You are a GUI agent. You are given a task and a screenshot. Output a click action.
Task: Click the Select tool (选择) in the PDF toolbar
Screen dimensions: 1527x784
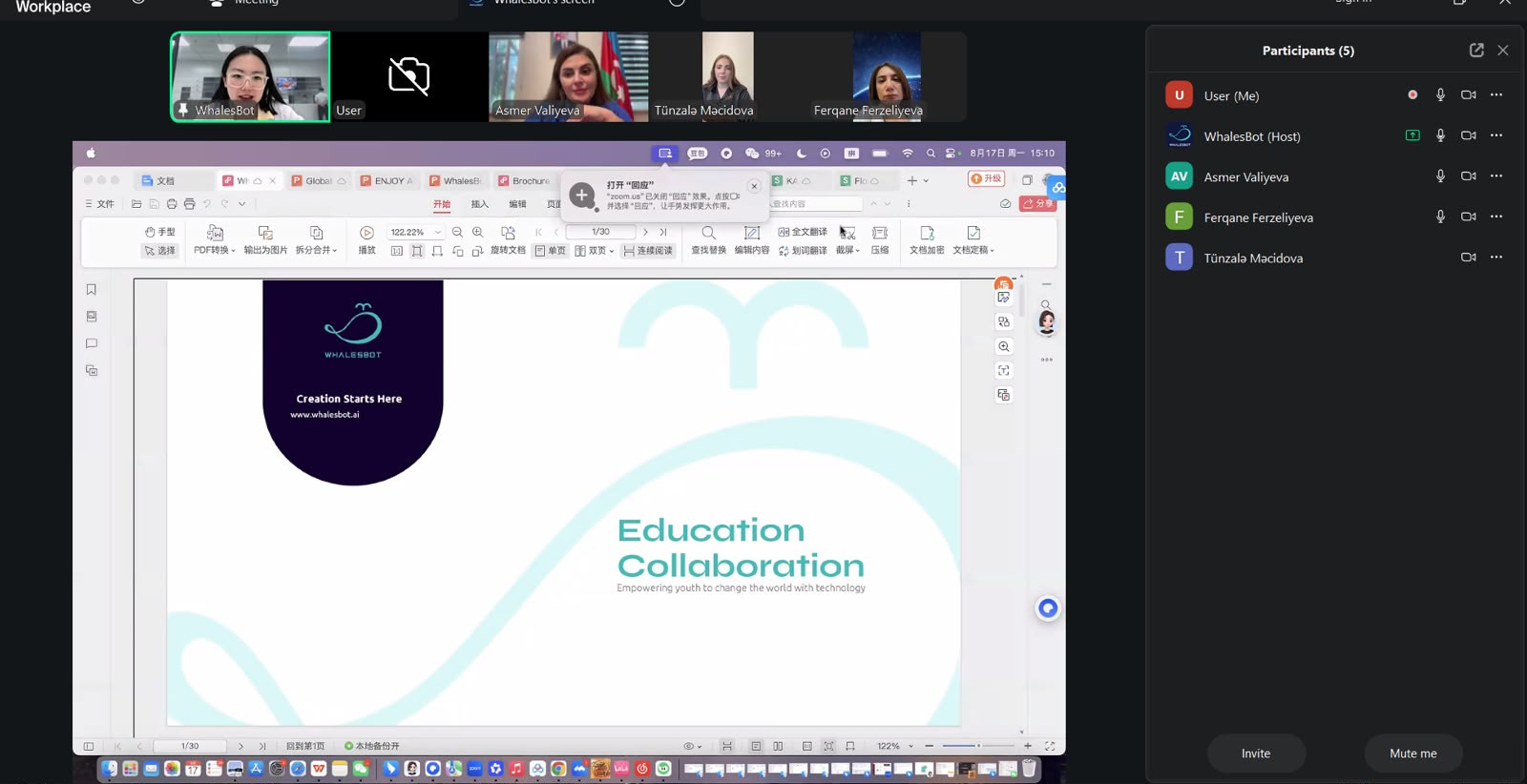(159, 251)
